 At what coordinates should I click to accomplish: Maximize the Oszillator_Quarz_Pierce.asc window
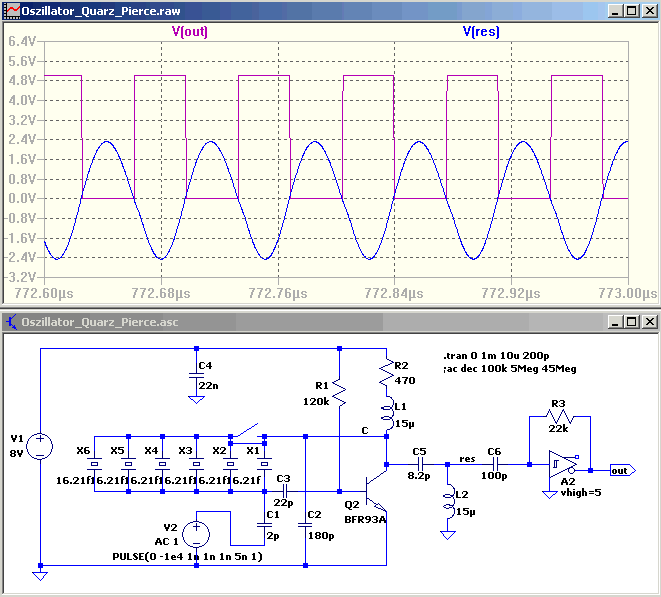click(631, 322)
